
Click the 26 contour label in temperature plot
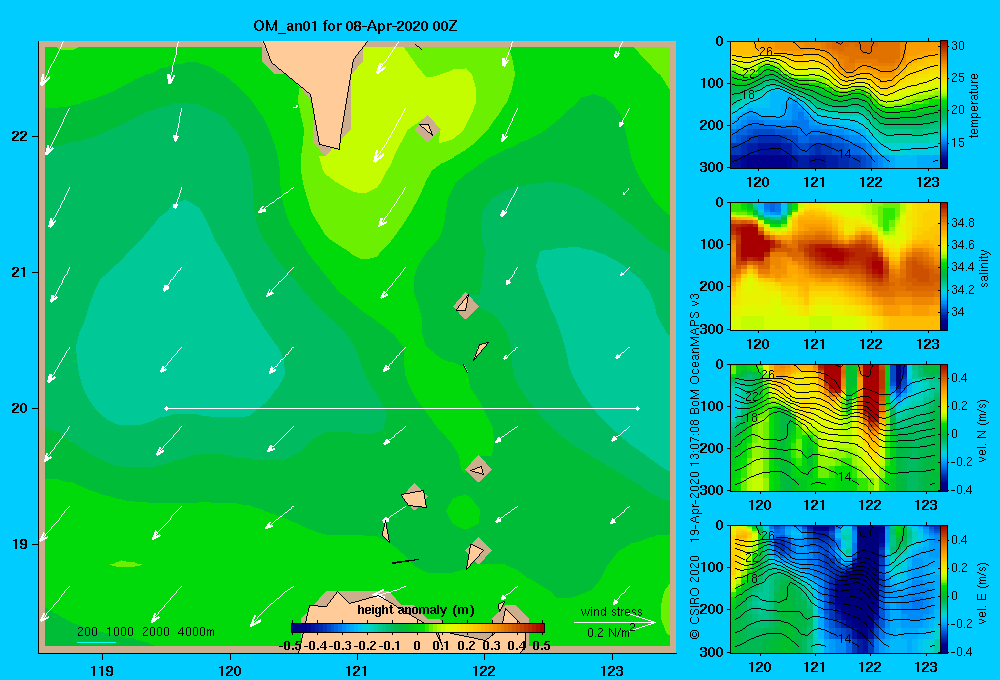[765, 51]
